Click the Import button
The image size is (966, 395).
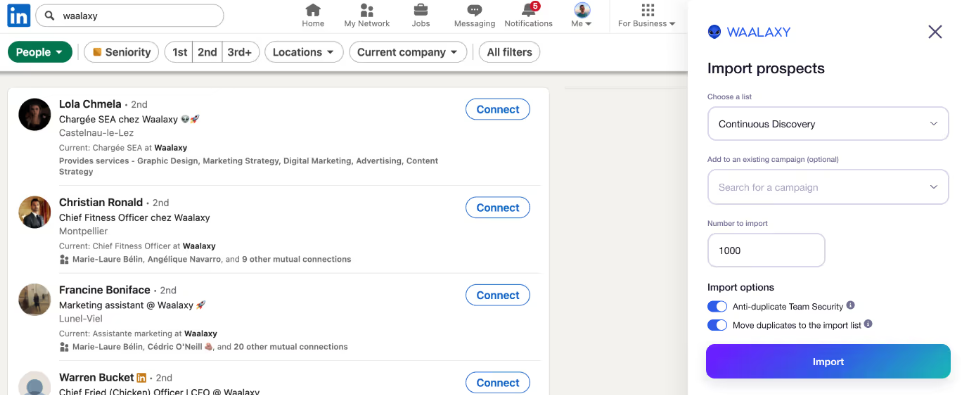click(828, 362)
